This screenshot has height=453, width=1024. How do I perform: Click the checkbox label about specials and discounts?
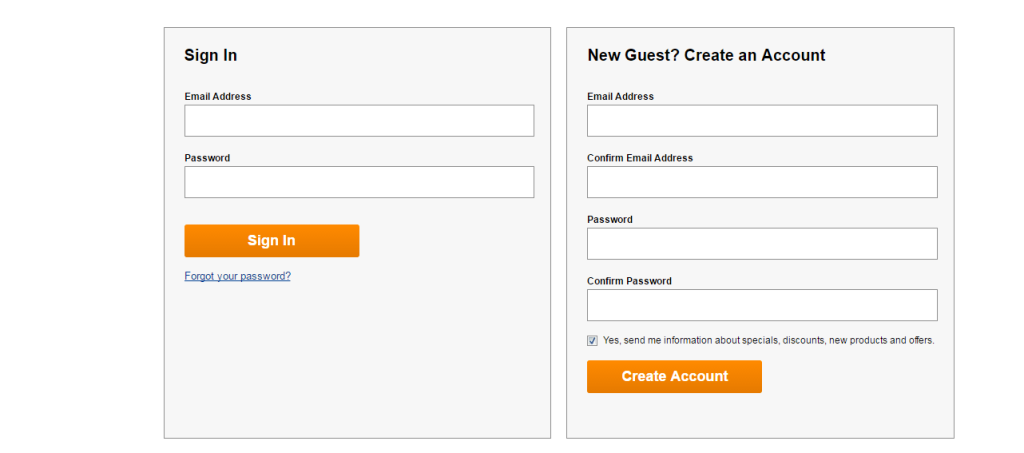tap(768, 341)
